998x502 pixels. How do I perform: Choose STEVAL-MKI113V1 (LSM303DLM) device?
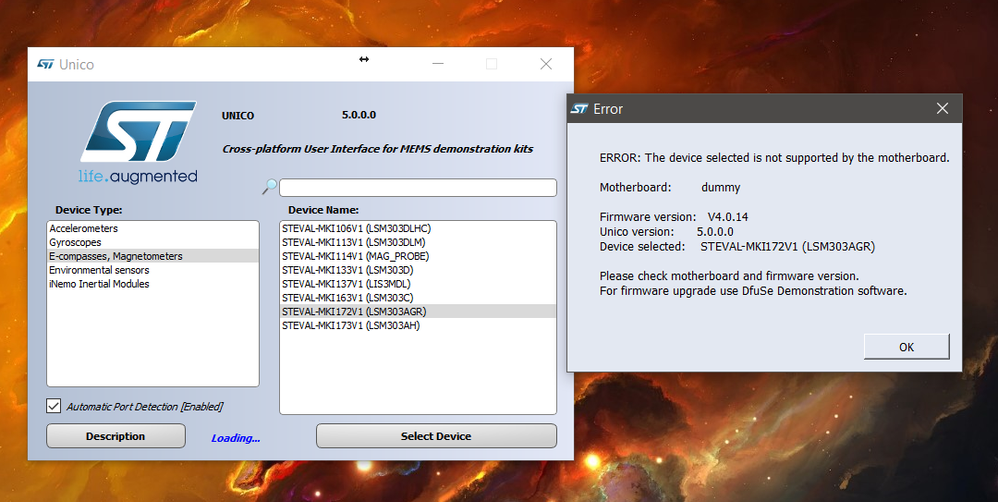pos(418,242)
